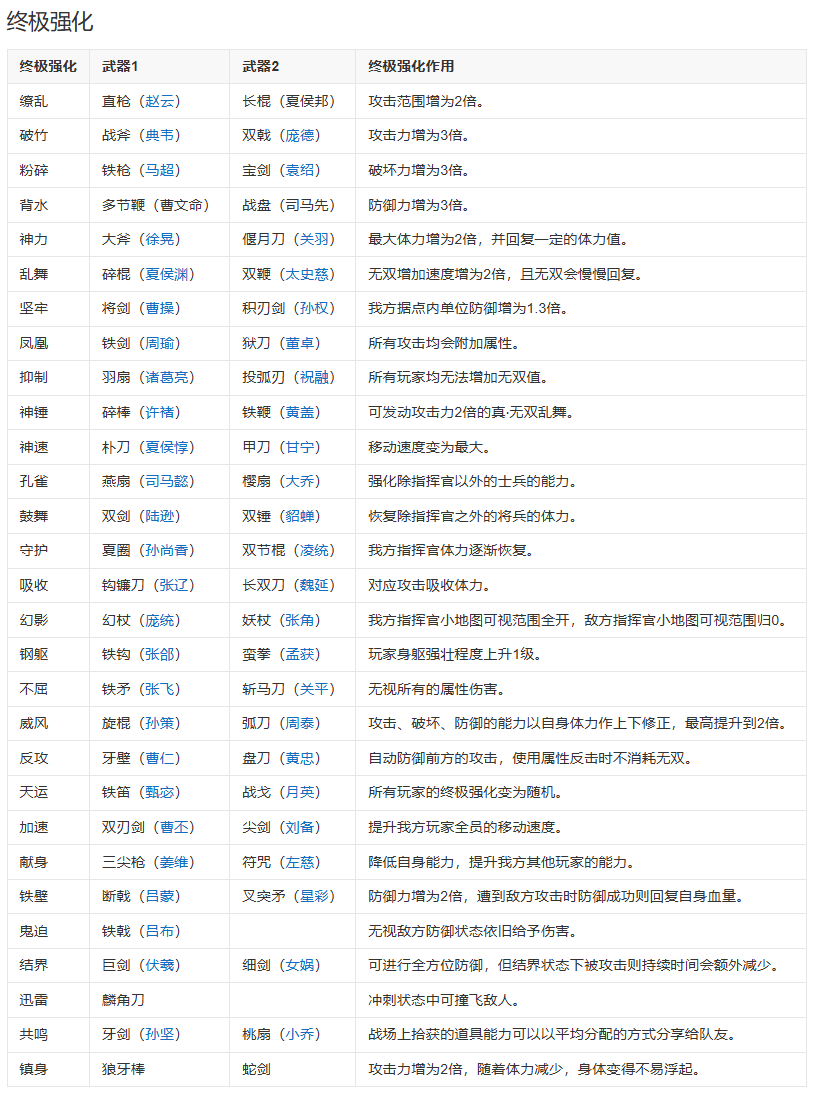Viewport: 818px width, 1094px height.
Task: Click the 貂蝉 link next to 双锤
Action: click(x=300, y=516)
